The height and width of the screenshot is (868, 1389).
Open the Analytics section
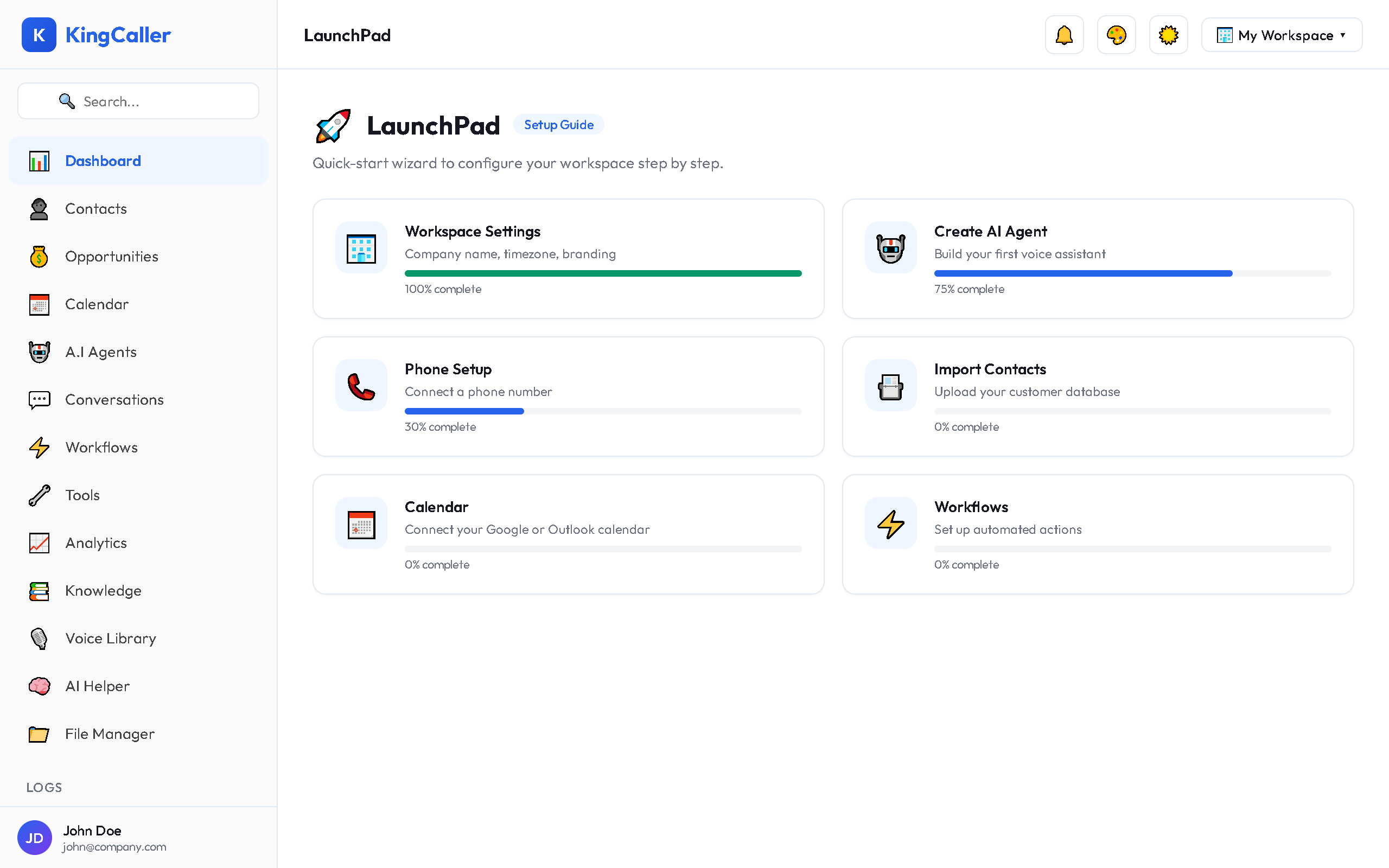click(96, 542)
